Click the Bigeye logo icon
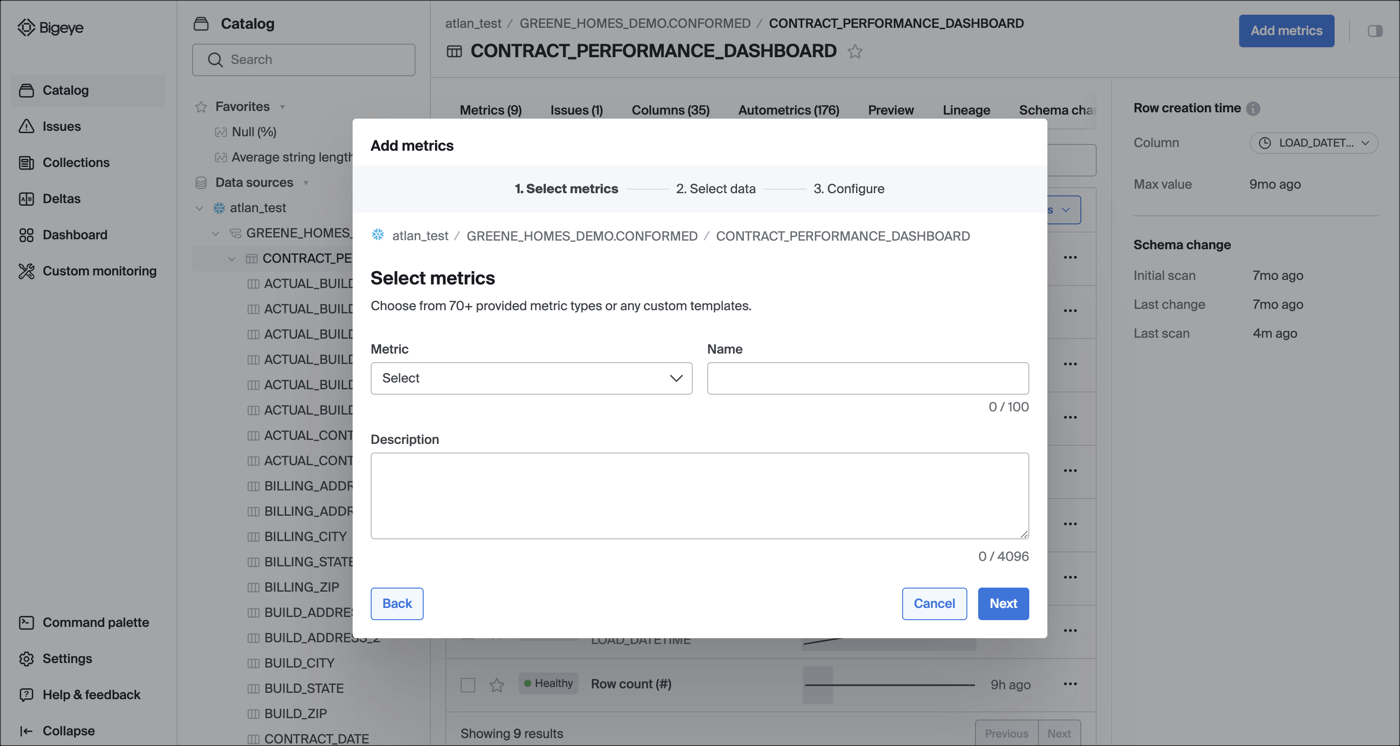This screenshot has width=1400, height=746. click(x=26, y=28)
